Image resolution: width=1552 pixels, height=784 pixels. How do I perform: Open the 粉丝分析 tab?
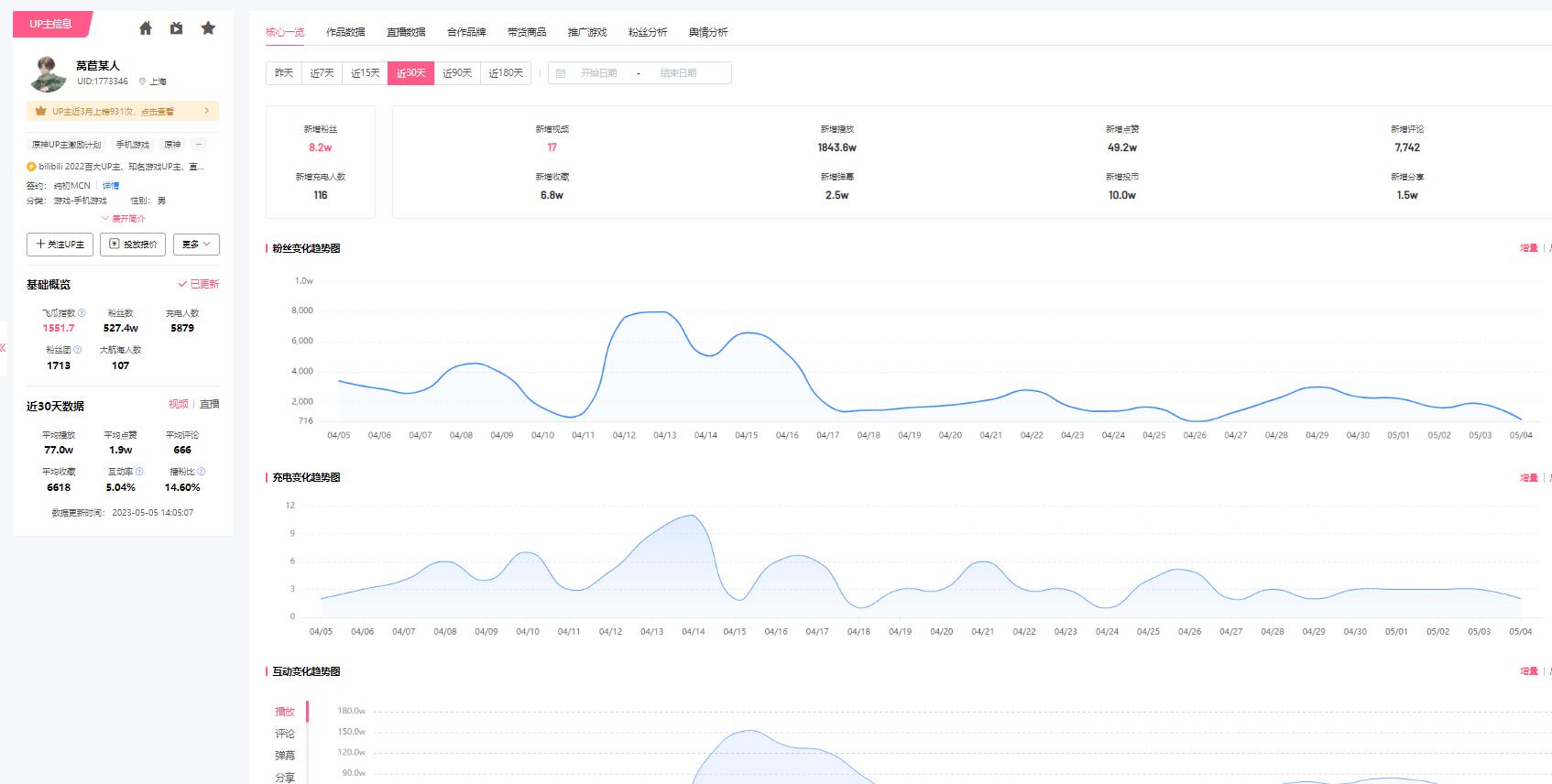click(x=647, y=32)
